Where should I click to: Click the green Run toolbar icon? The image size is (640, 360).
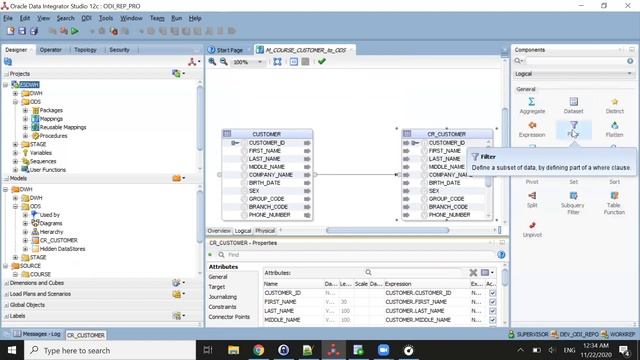pos(75,31)
